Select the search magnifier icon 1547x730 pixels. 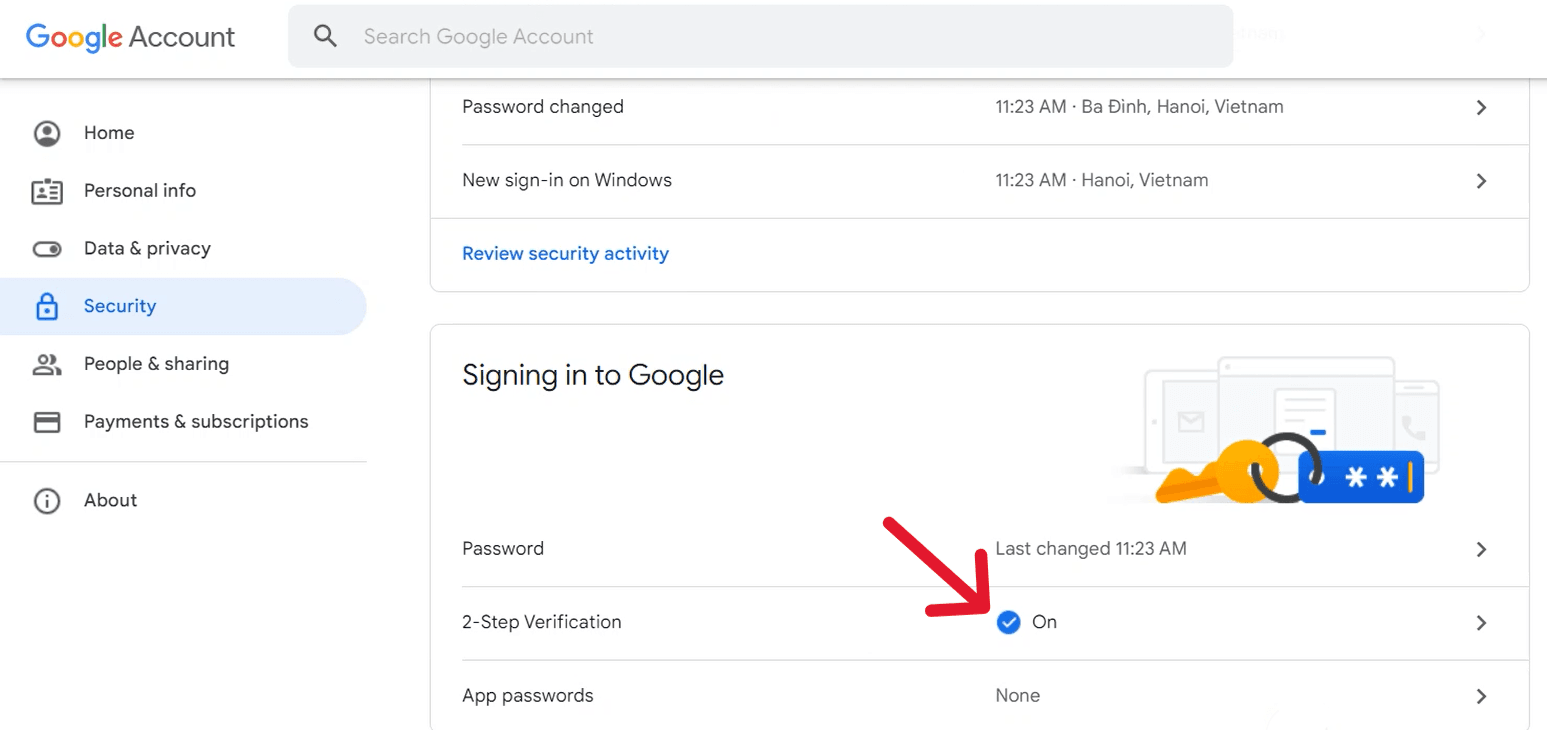pos(325,35)
